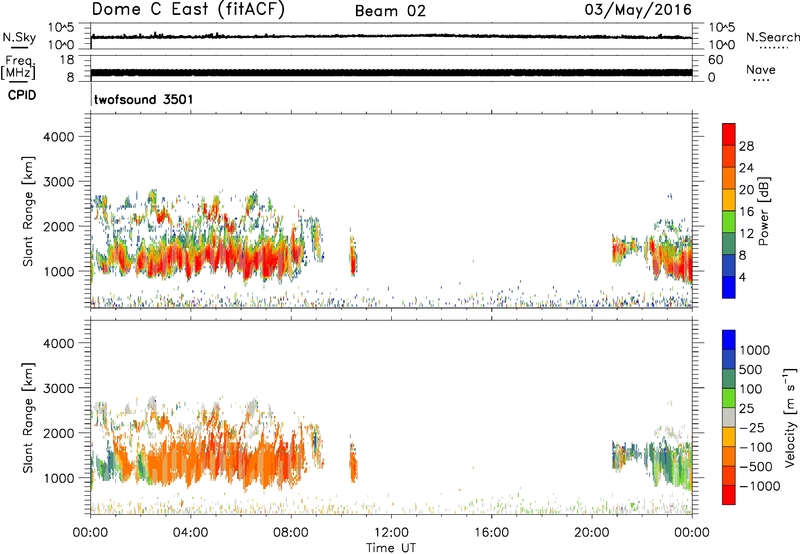Click the '1000' positive velocity colorbar value
Viewport: 800px width, 554px height.
click(x=755, y=350)
